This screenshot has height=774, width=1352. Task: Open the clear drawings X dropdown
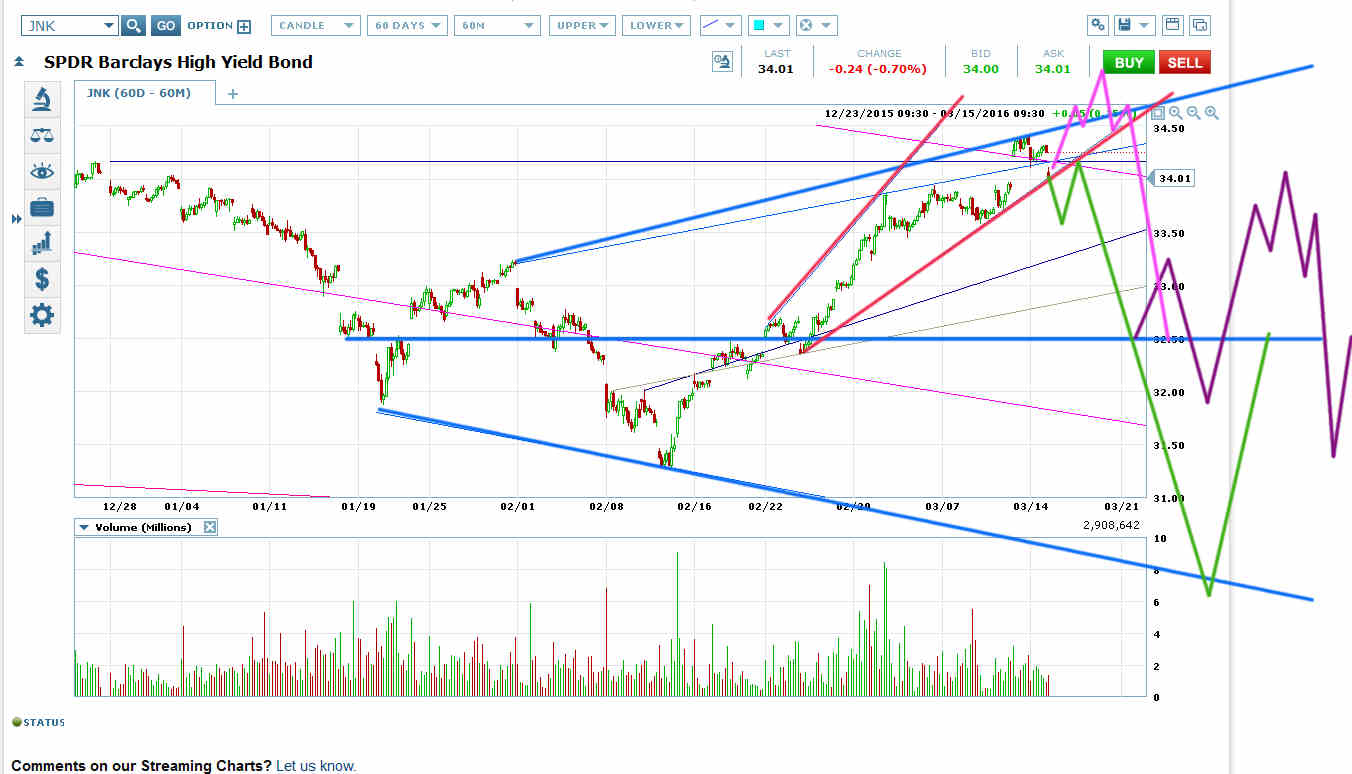[816, 25]
